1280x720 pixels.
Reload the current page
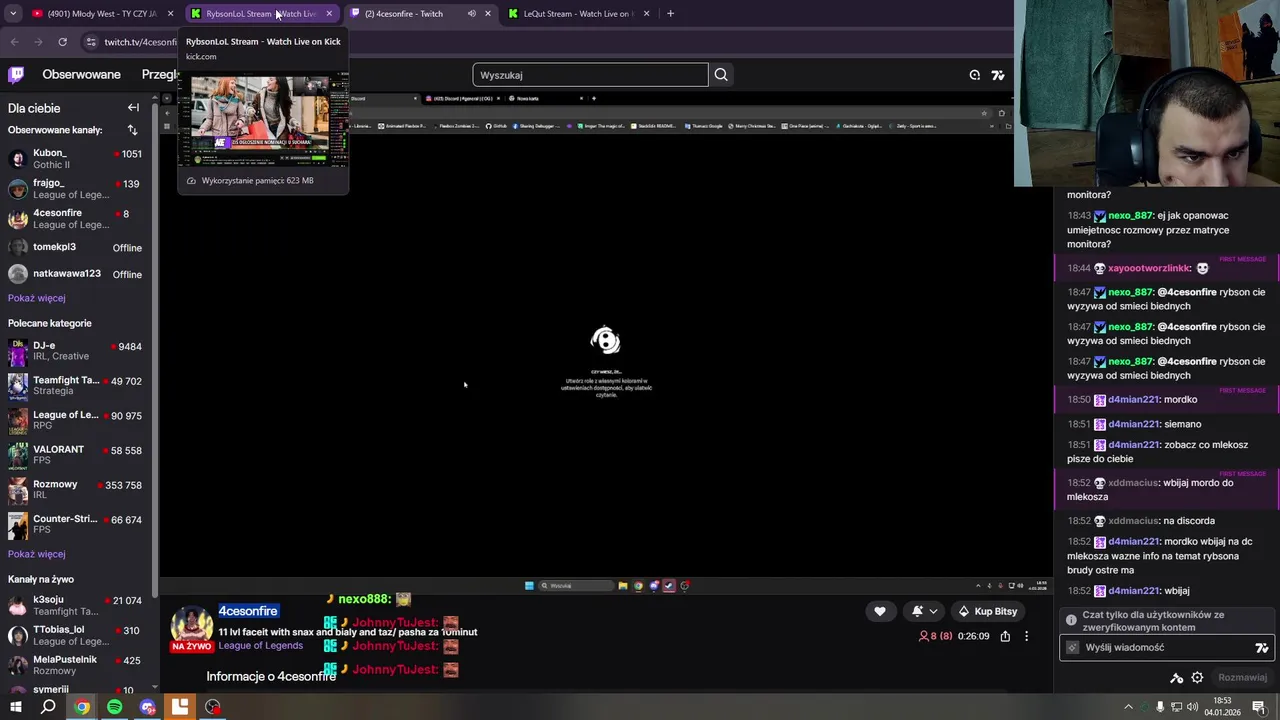(62, 42)
